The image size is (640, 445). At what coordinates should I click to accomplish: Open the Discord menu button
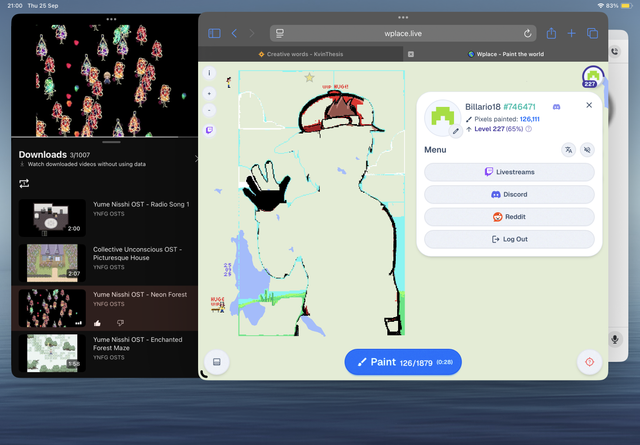coord(509,194)
